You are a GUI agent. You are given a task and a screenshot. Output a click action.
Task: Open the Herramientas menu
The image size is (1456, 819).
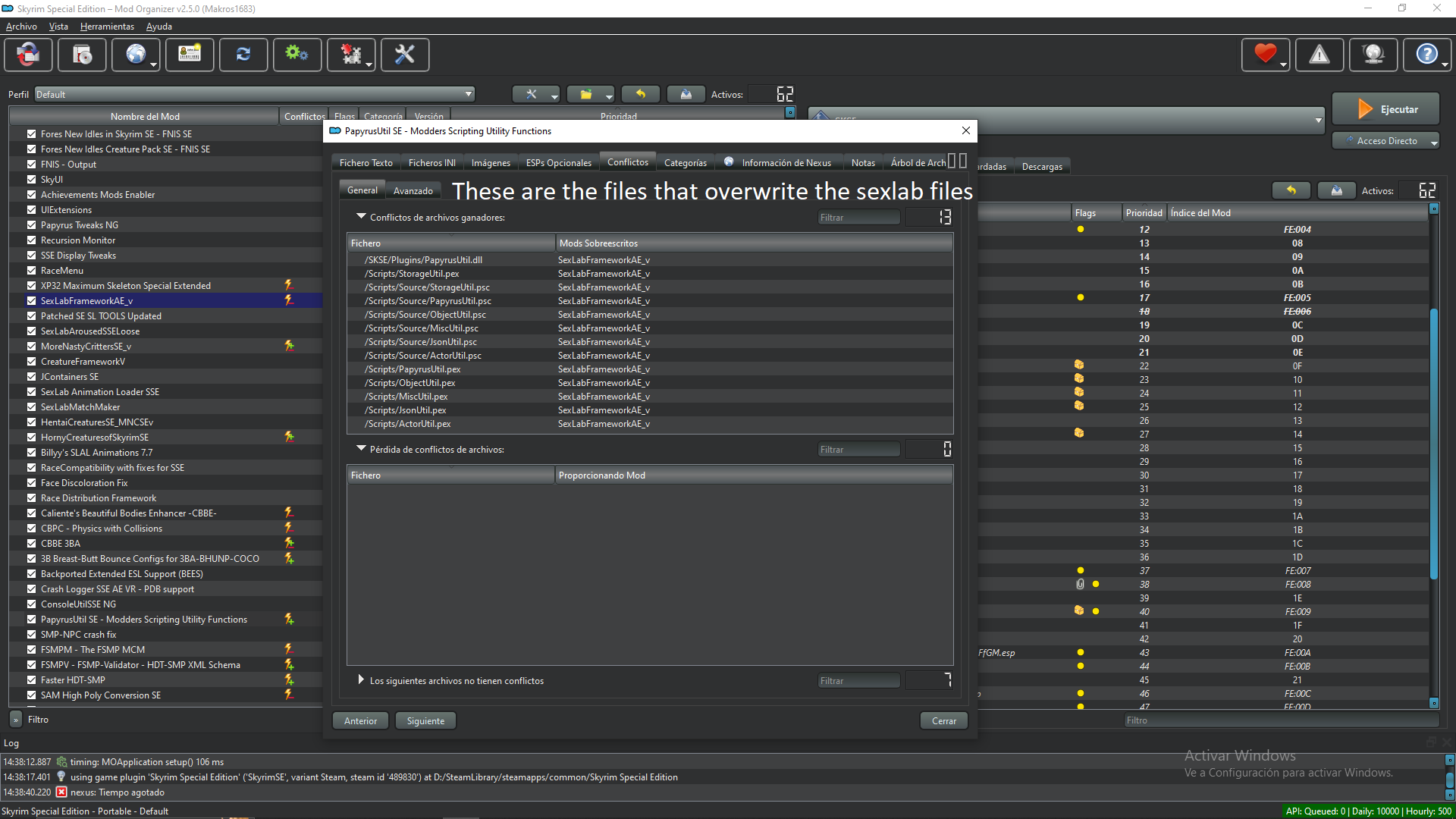point(107,27)
